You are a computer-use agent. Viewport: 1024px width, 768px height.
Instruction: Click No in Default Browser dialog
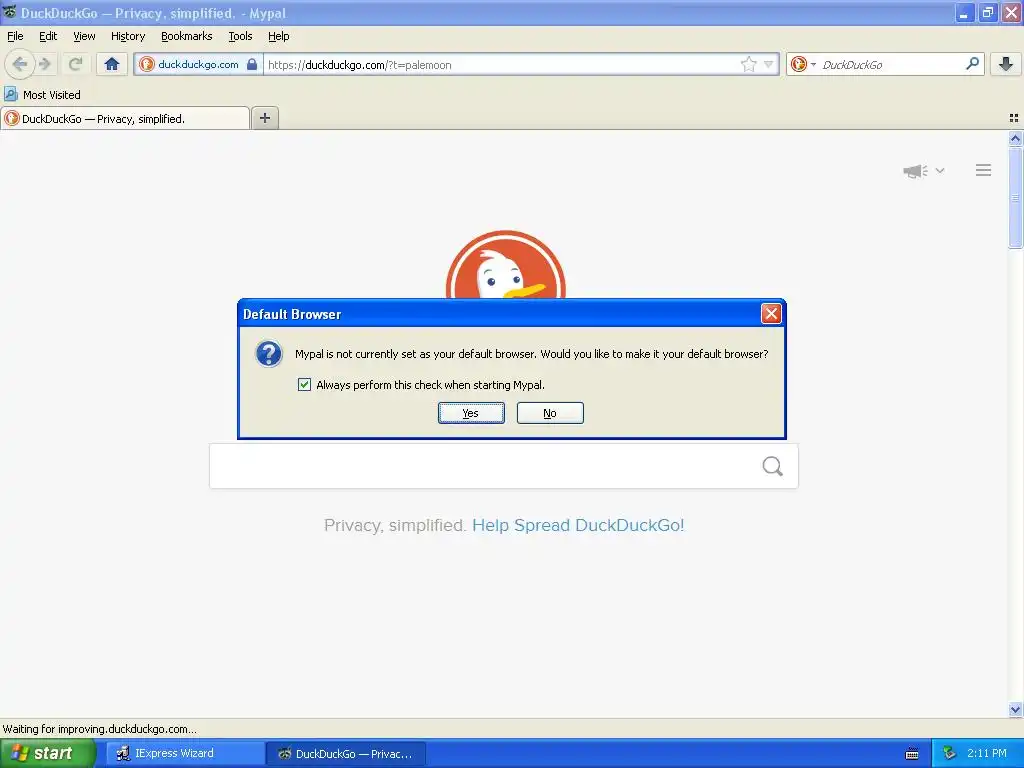pyautogui.click(x=550, y=413)
